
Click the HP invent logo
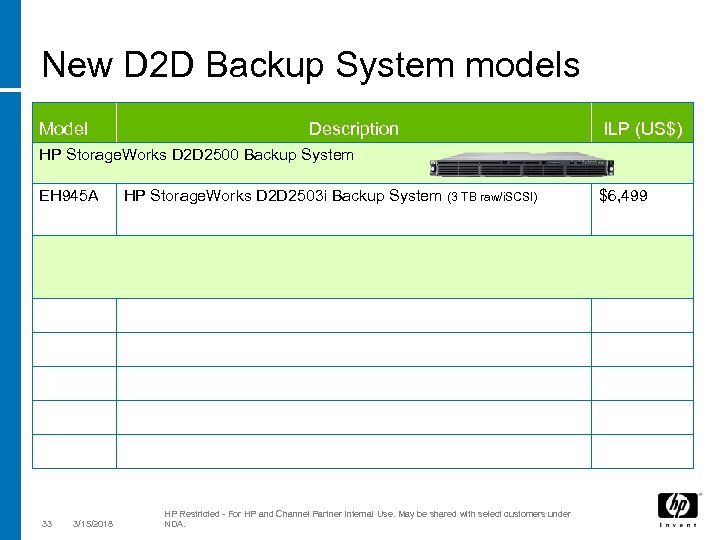pyautogui.click(x=678, y=509)
